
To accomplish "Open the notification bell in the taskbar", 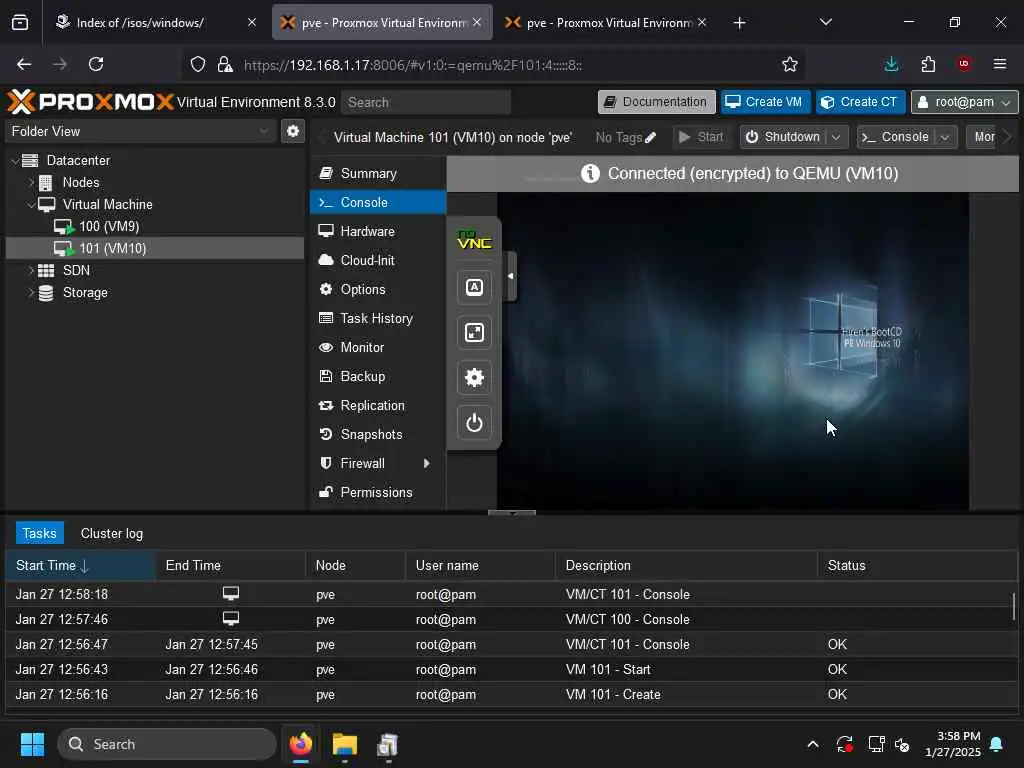I will pos(997,744).
